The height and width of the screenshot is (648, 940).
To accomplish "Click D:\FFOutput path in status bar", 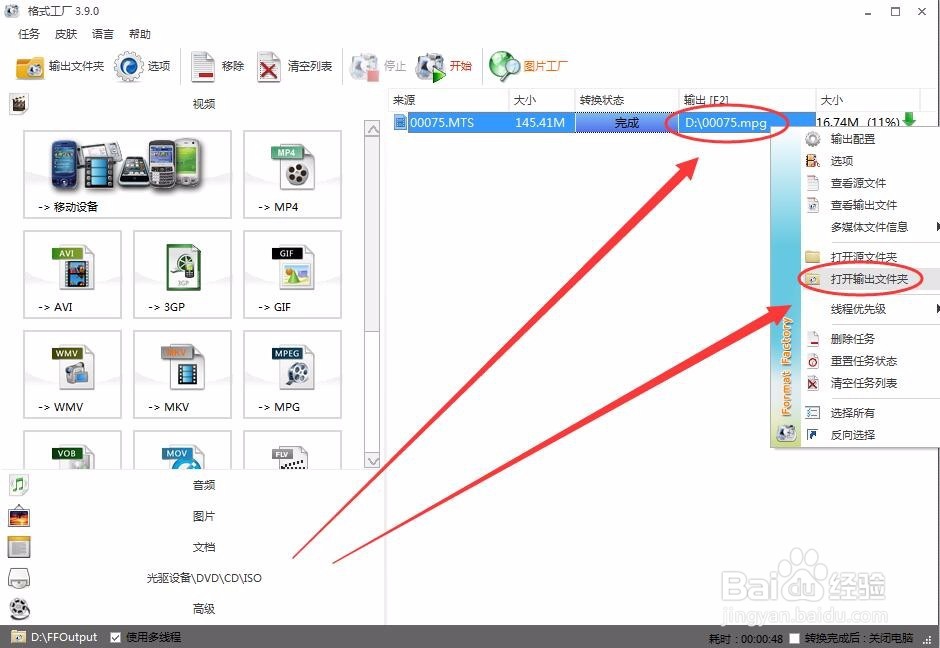I will point(64,637).
